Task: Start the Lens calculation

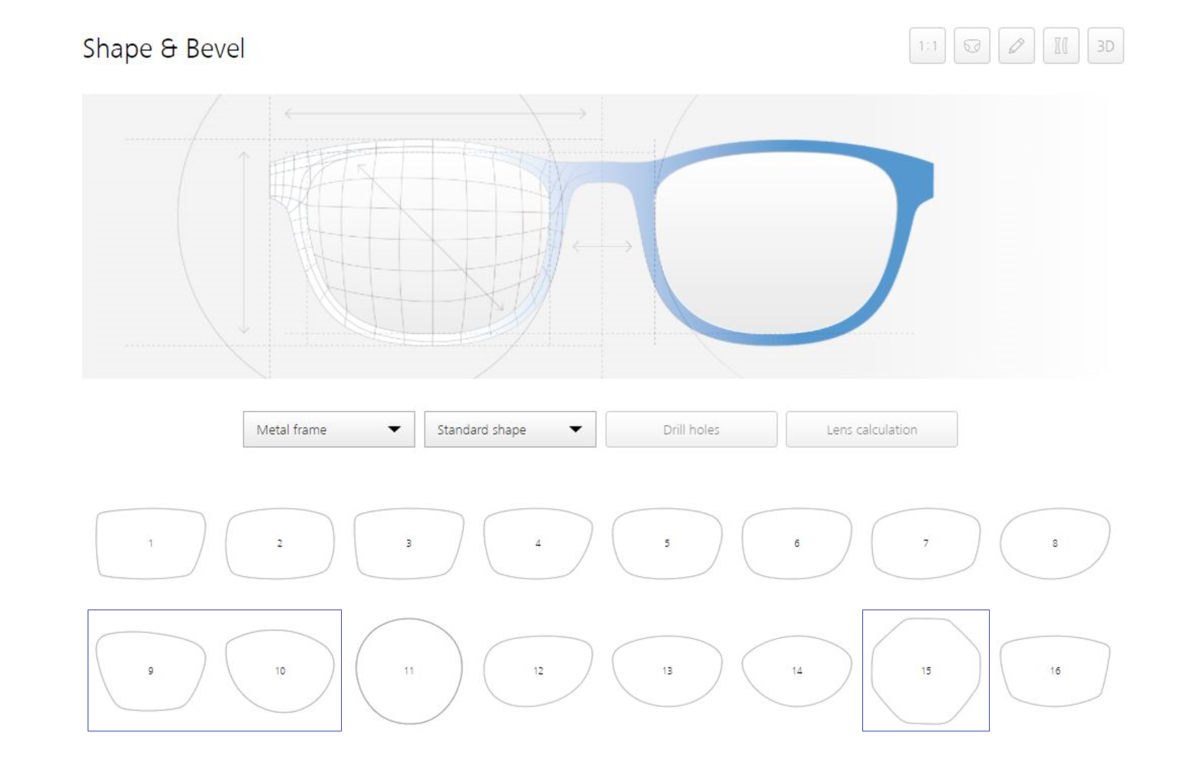Action: pos(871,429)
